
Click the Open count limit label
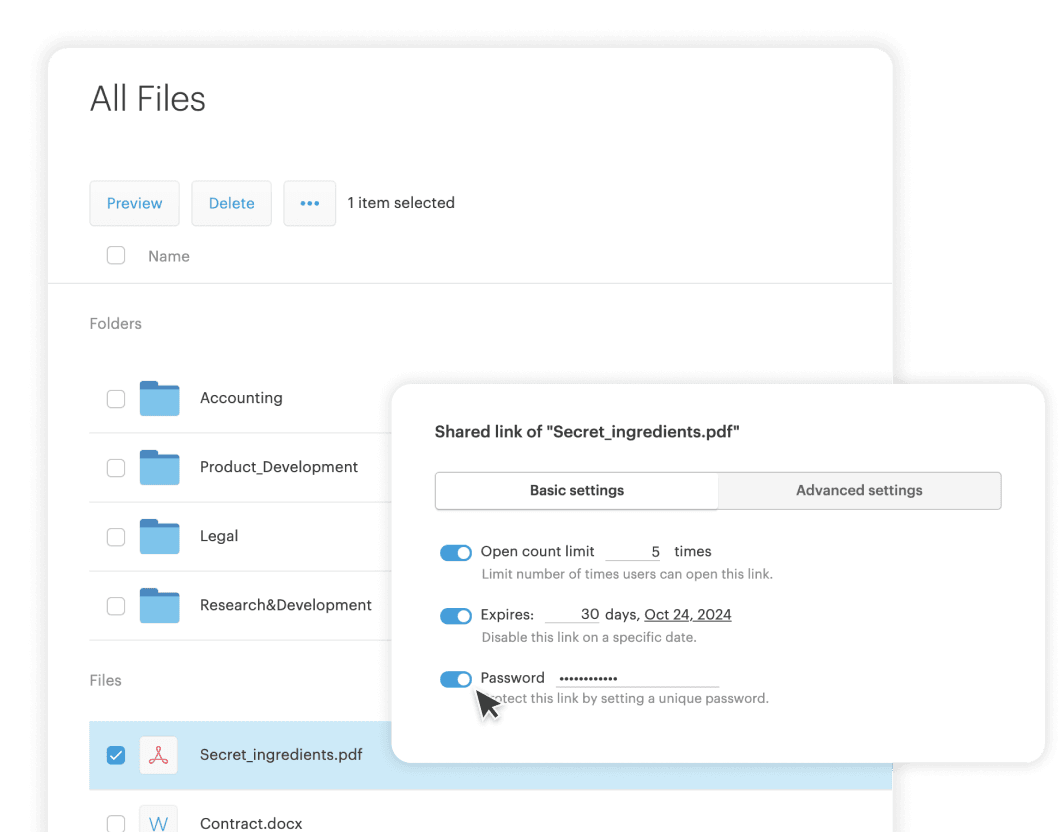tap(537, 552)
